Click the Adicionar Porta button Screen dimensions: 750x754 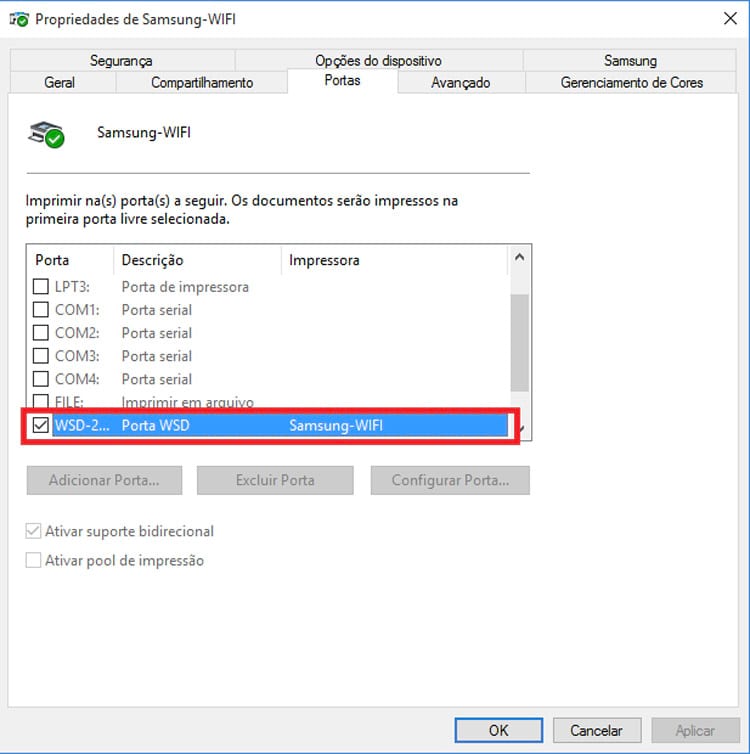tap(104, 481)
